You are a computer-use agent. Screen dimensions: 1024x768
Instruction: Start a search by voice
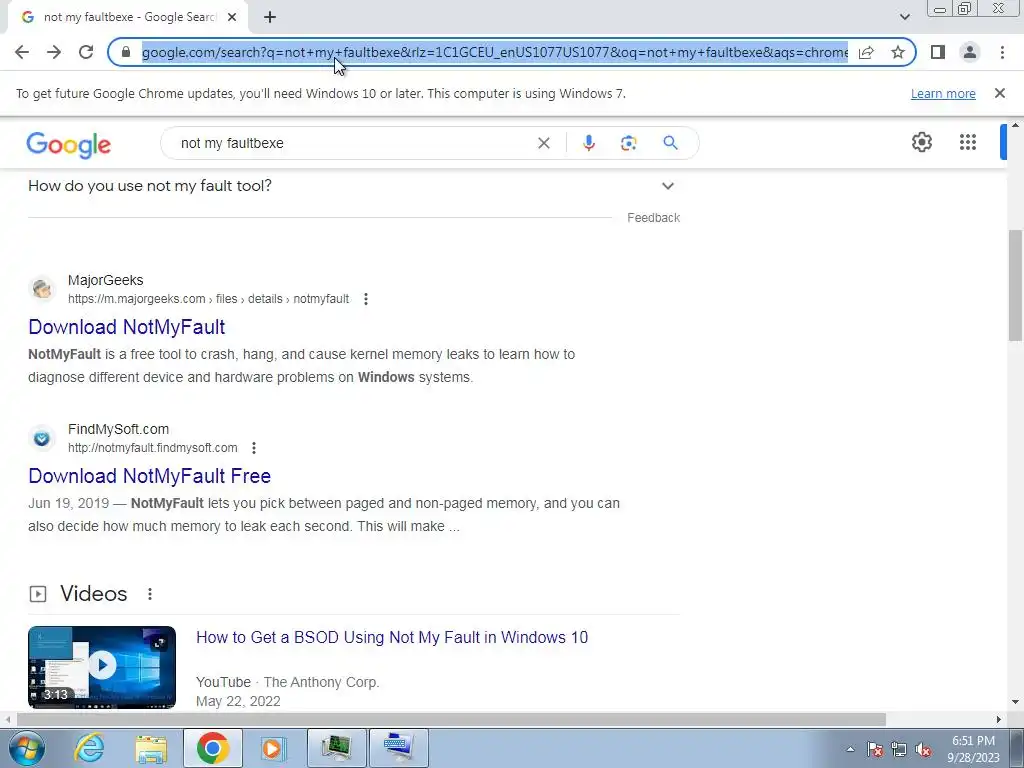coord(588,143)
